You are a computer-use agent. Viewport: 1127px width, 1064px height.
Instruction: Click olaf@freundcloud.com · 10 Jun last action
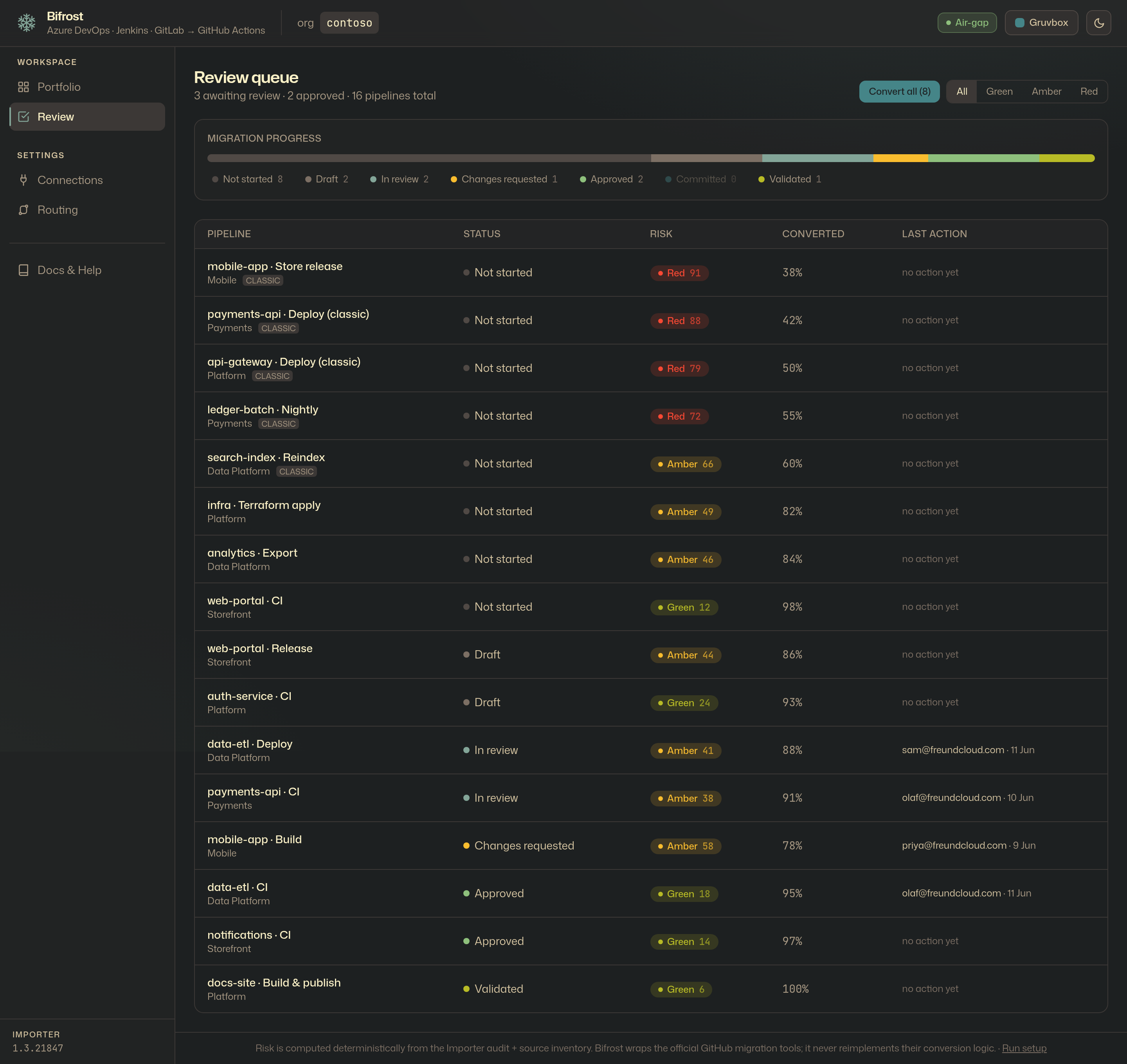(x=967, y=797)
